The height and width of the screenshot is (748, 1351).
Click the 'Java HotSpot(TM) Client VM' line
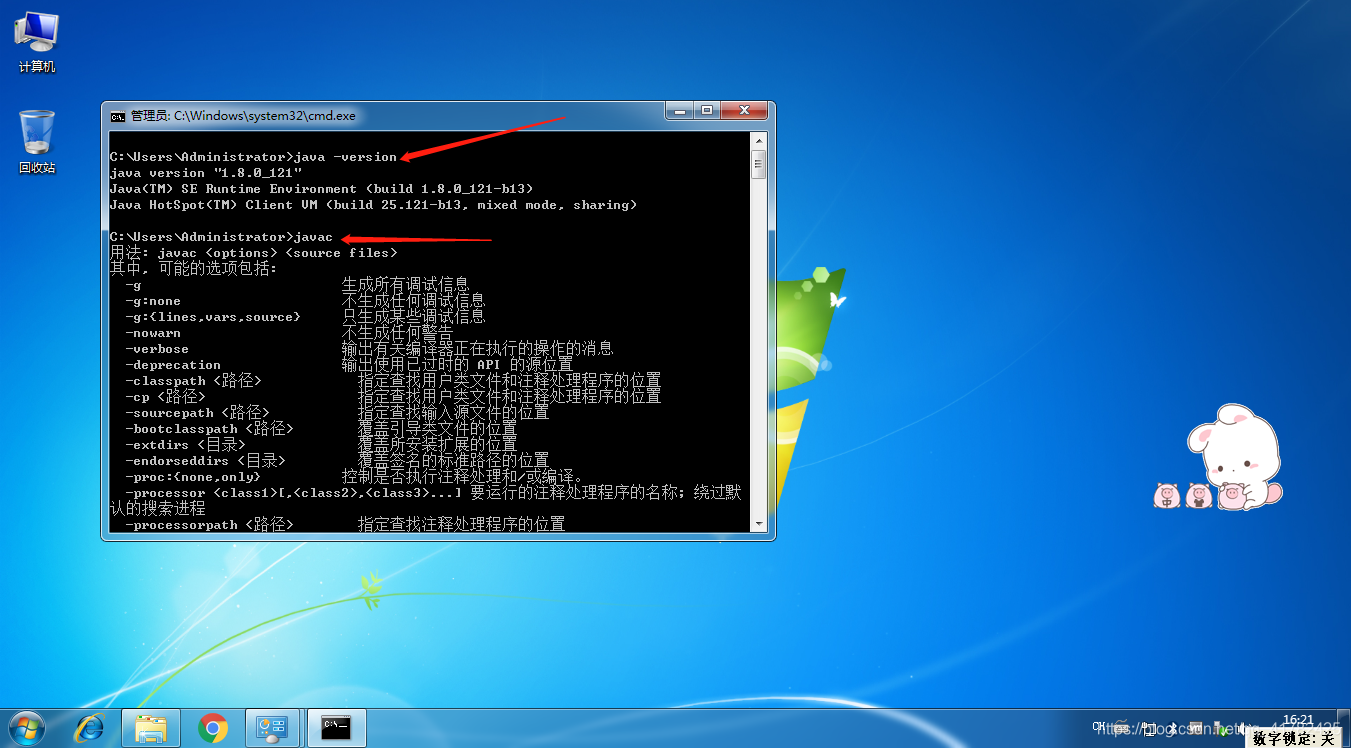pyautogui.click(x=373, y=205)
